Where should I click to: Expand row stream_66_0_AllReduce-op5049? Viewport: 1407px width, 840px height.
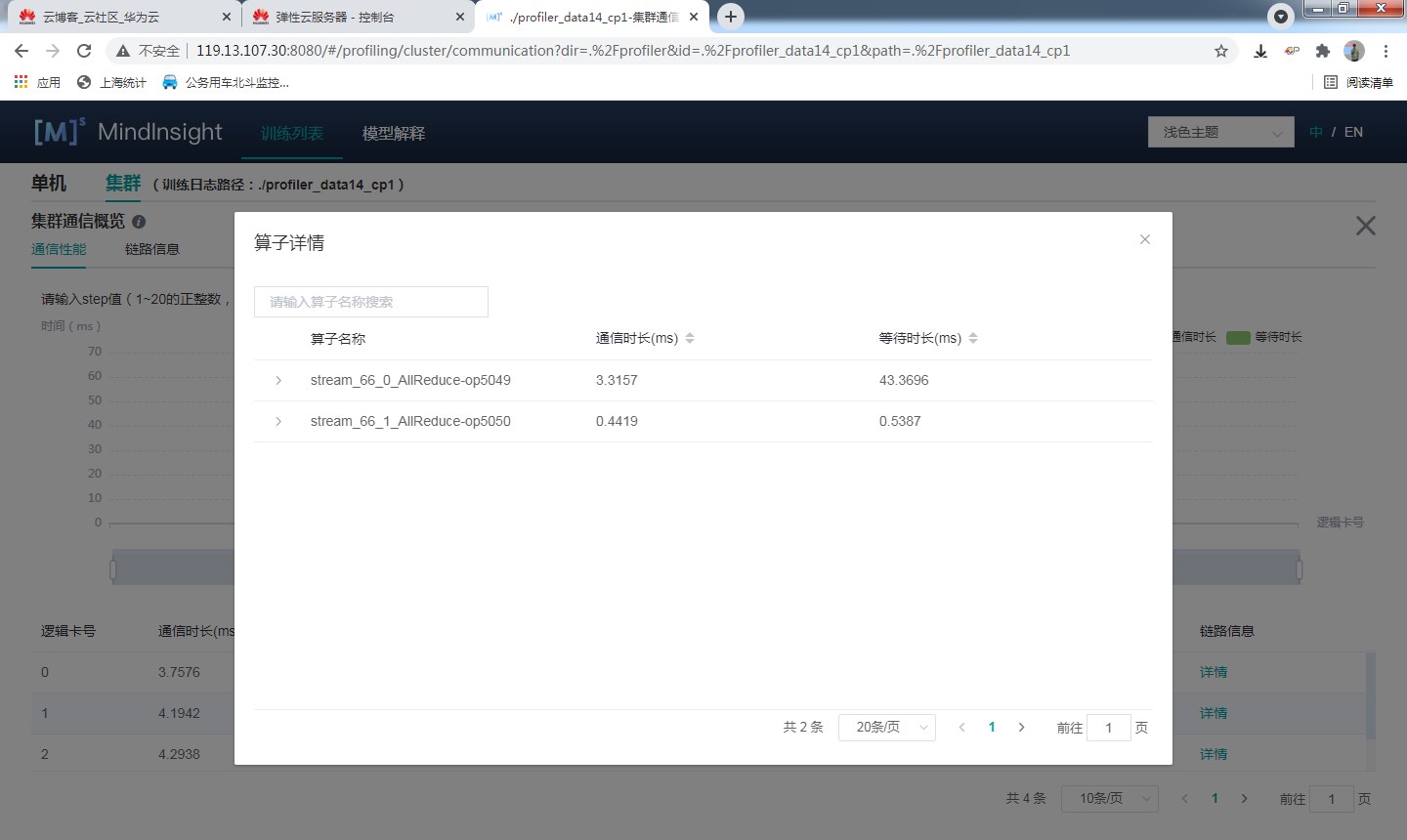278,380
